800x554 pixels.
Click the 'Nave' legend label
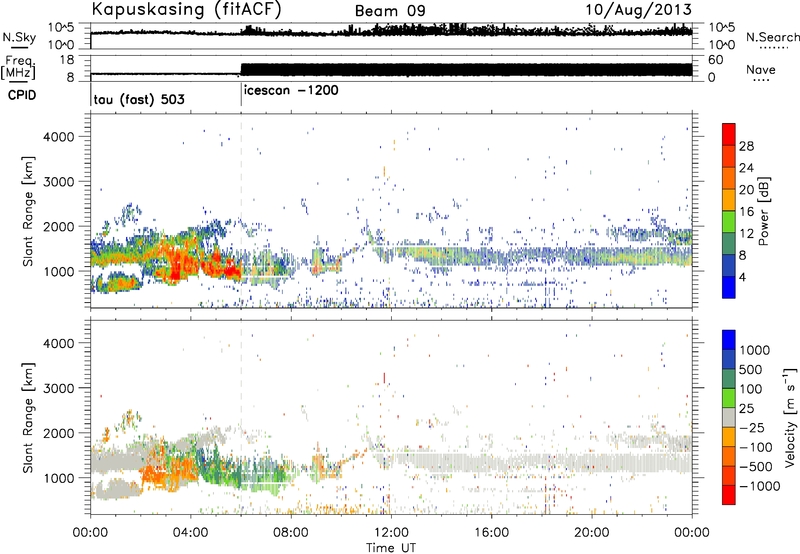(x=761, y=70)
